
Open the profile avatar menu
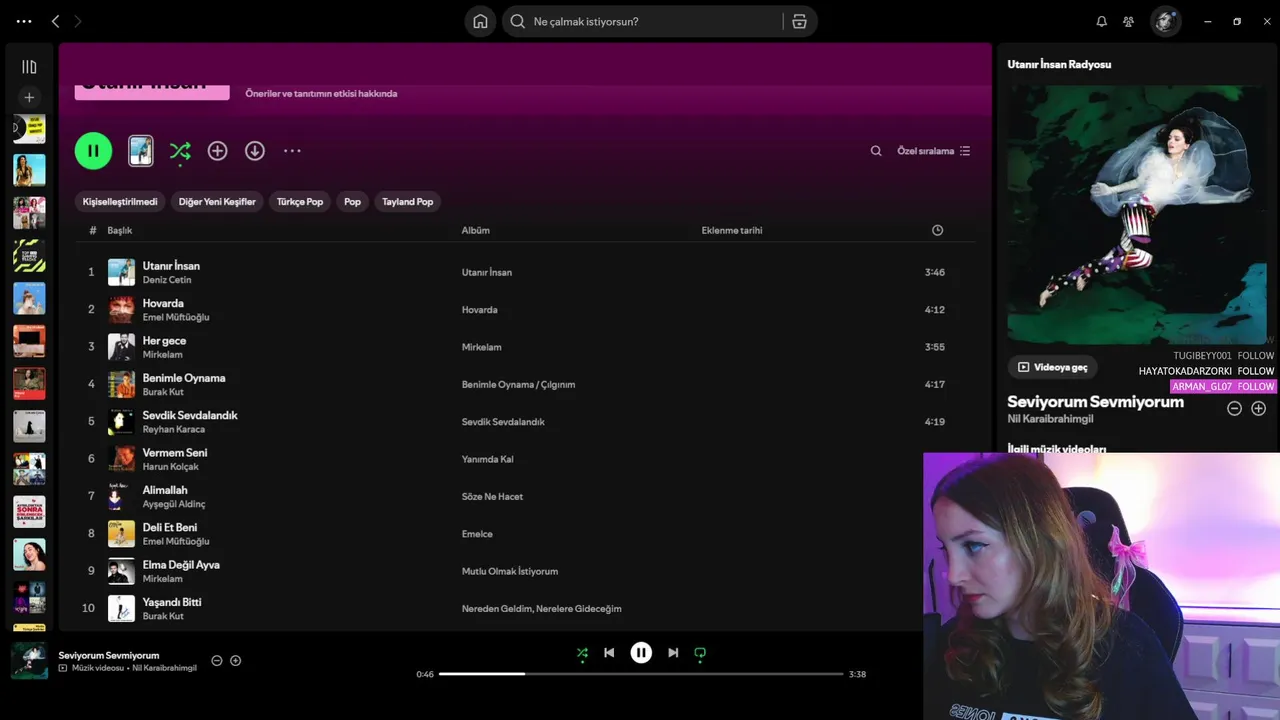pos(1166,21)
